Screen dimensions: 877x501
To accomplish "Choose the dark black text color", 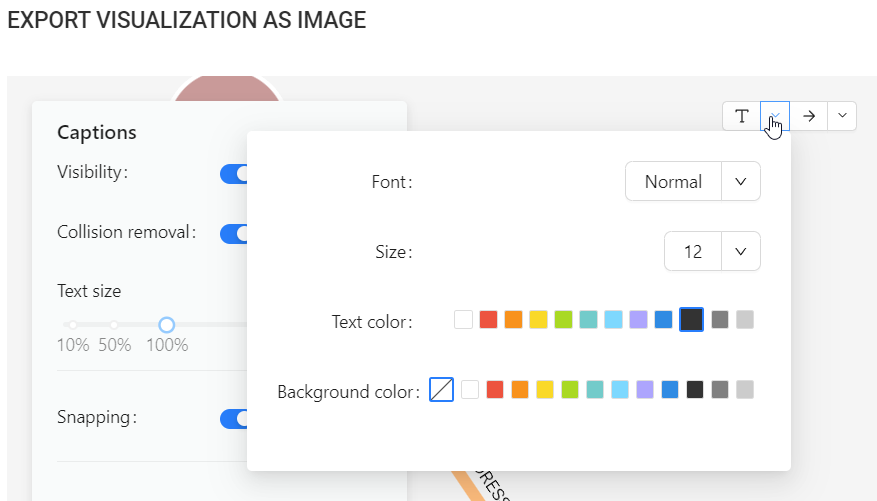I will pos(691,320).
